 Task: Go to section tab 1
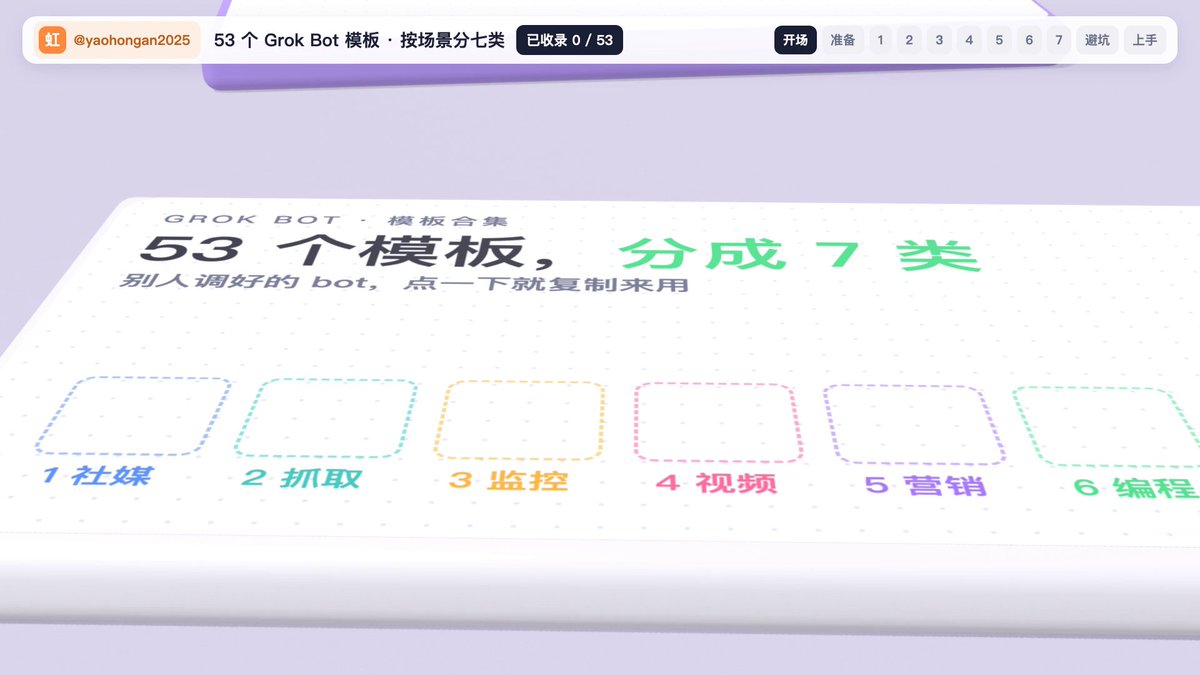click(880, 40)
